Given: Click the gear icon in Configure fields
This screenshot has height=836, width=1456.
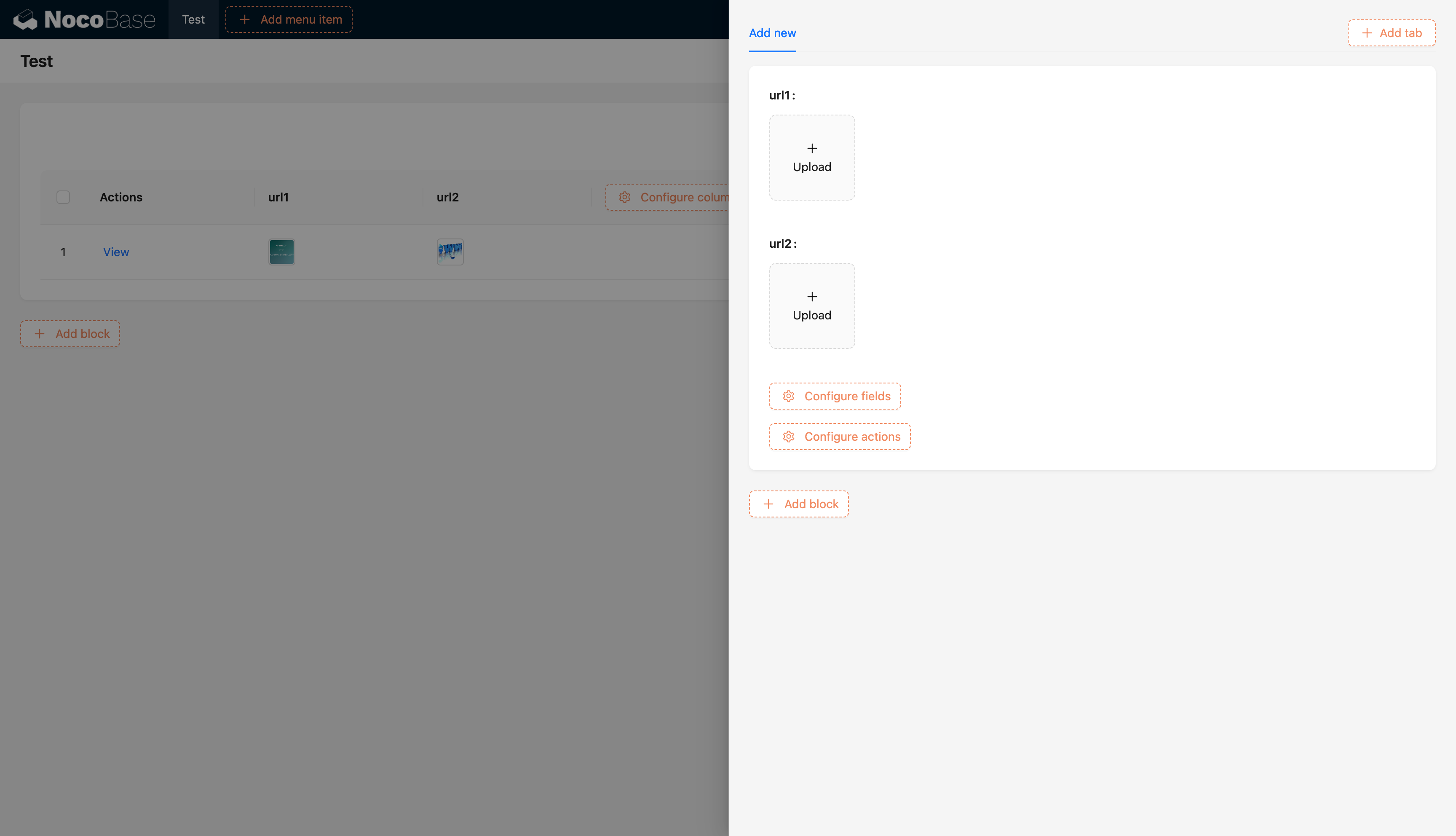Looking at the screenshot, I should tap(789, 396).
